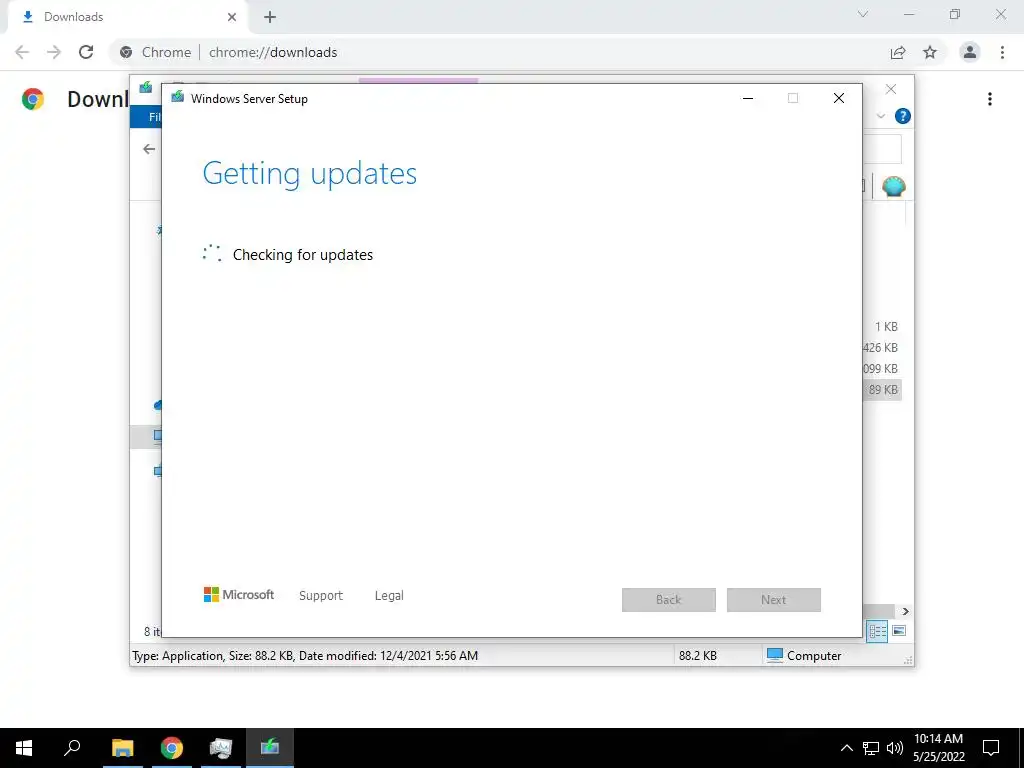
Task: Select the 1 KB file size entry
Action: pyautogui.click(x=886, y=327)
